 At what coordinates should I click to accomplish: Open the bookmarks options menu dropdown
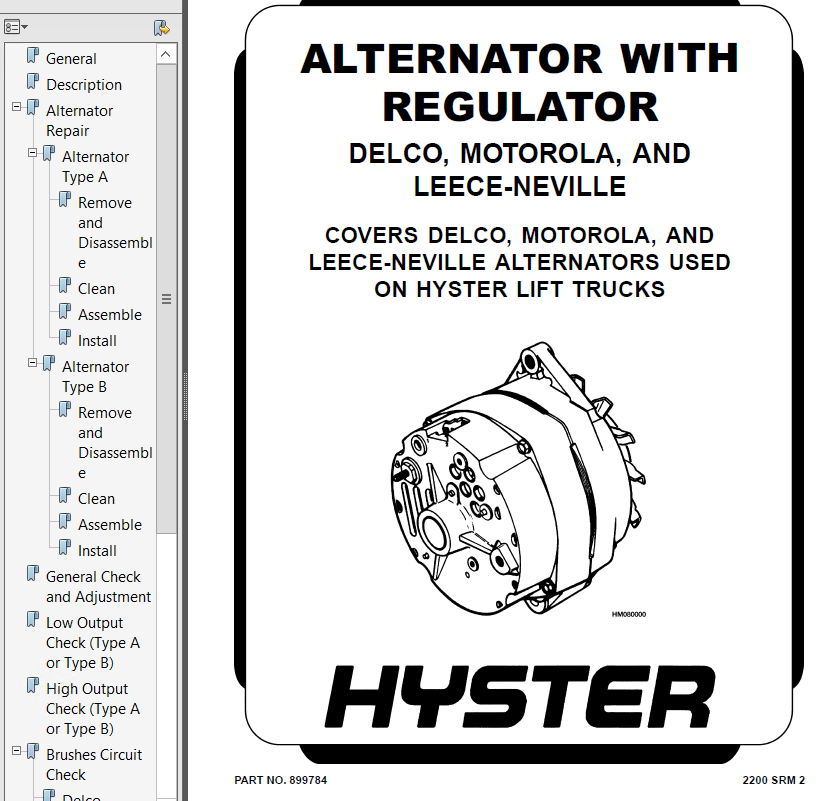pos(16,27)
